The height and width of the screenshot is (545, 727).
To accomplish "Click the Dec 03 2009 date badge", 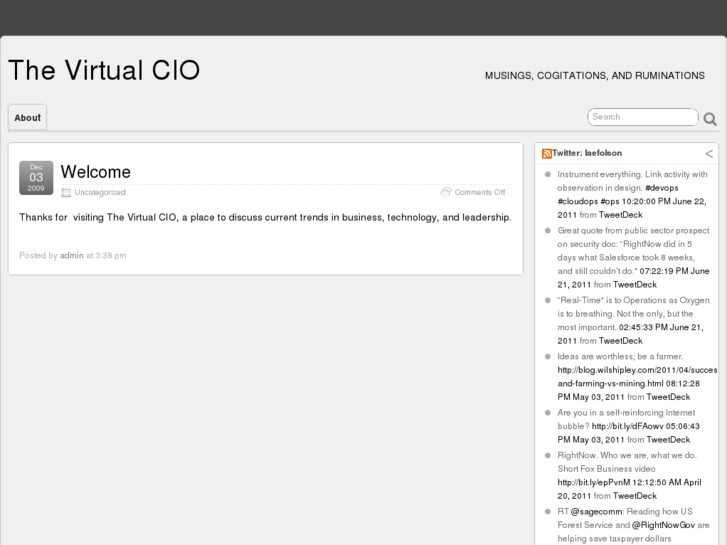I will click(x=36, y=177).
